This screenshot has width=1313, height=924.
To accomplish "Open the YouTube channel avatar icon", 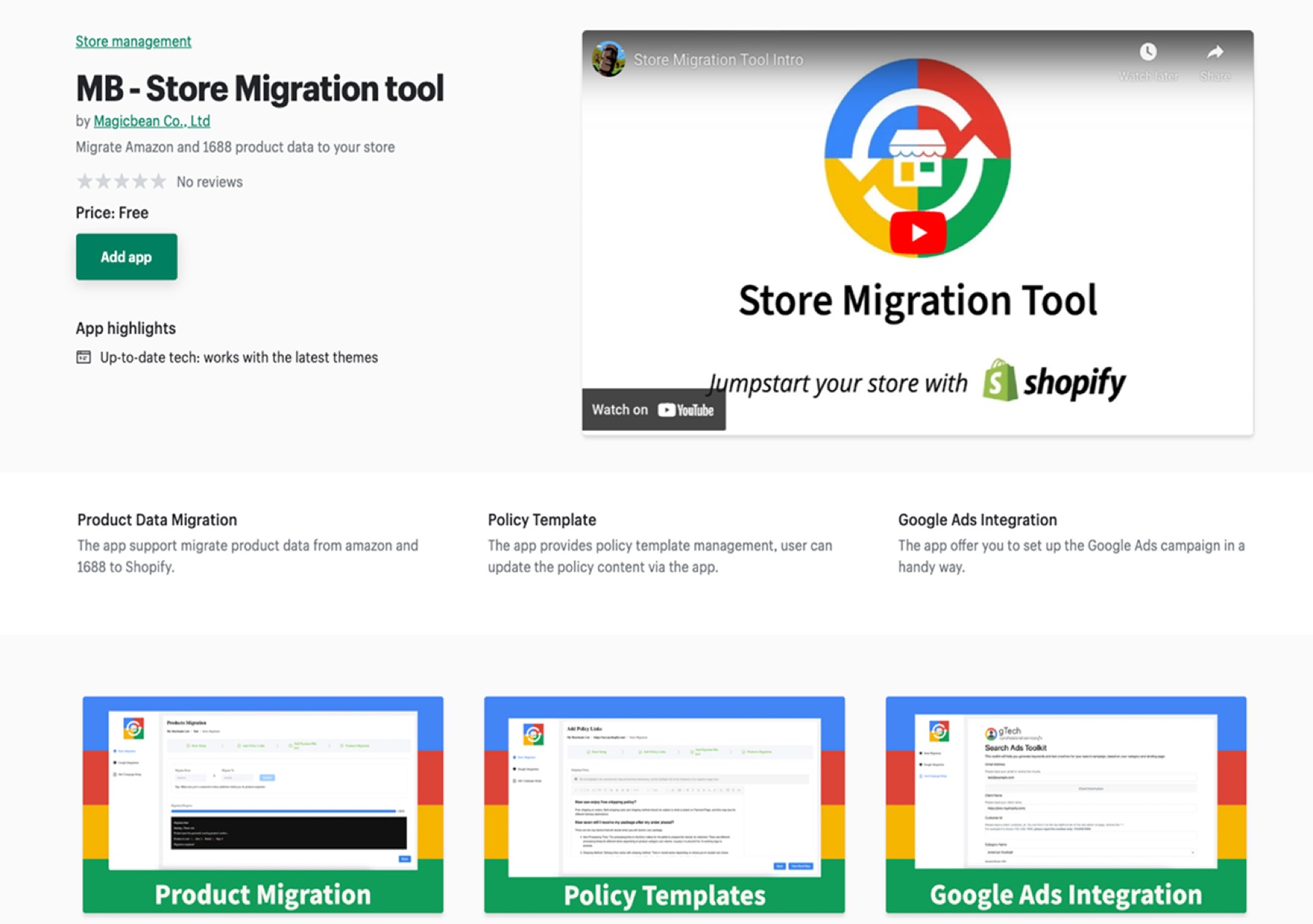I will pyautogui.click(x=608, y=59).
